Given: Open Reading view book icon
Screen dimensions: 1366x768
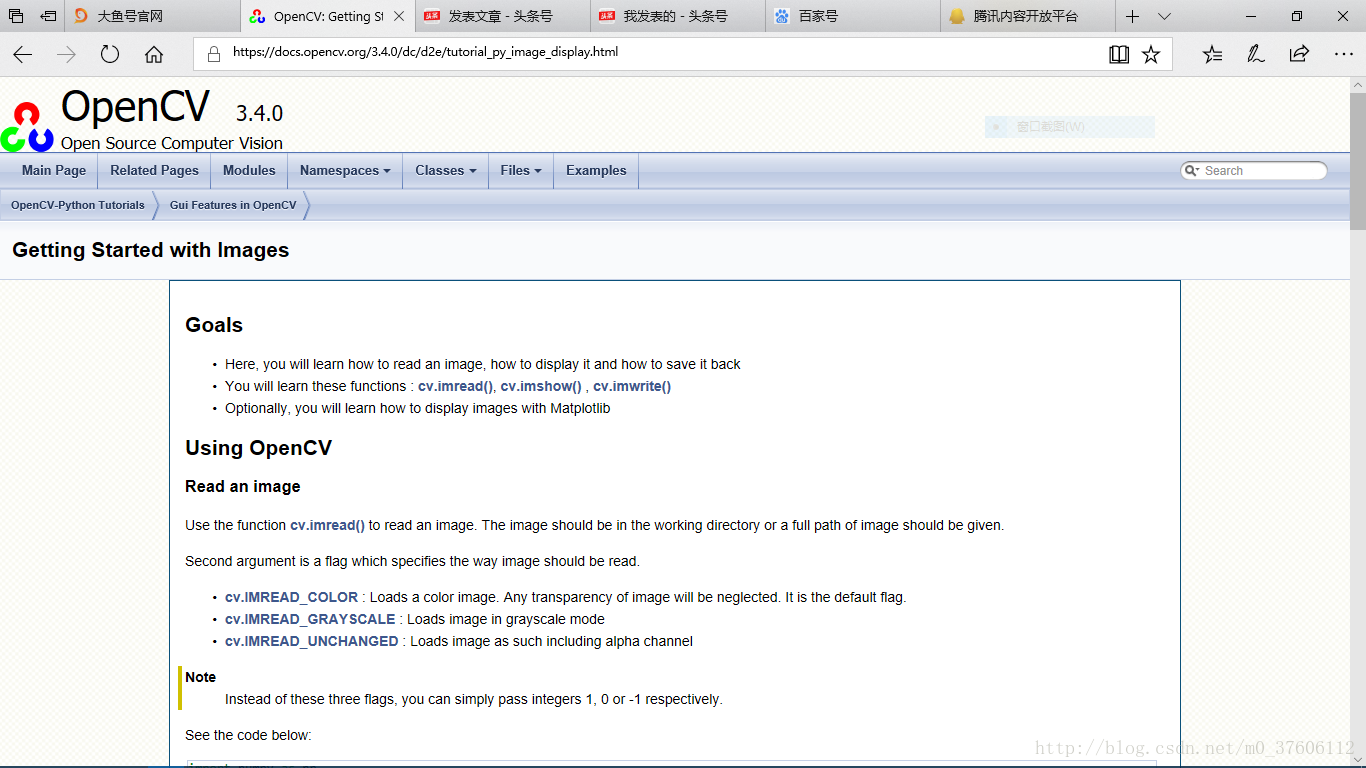Looking at the screenshot, I should (x=1119, y=54).
